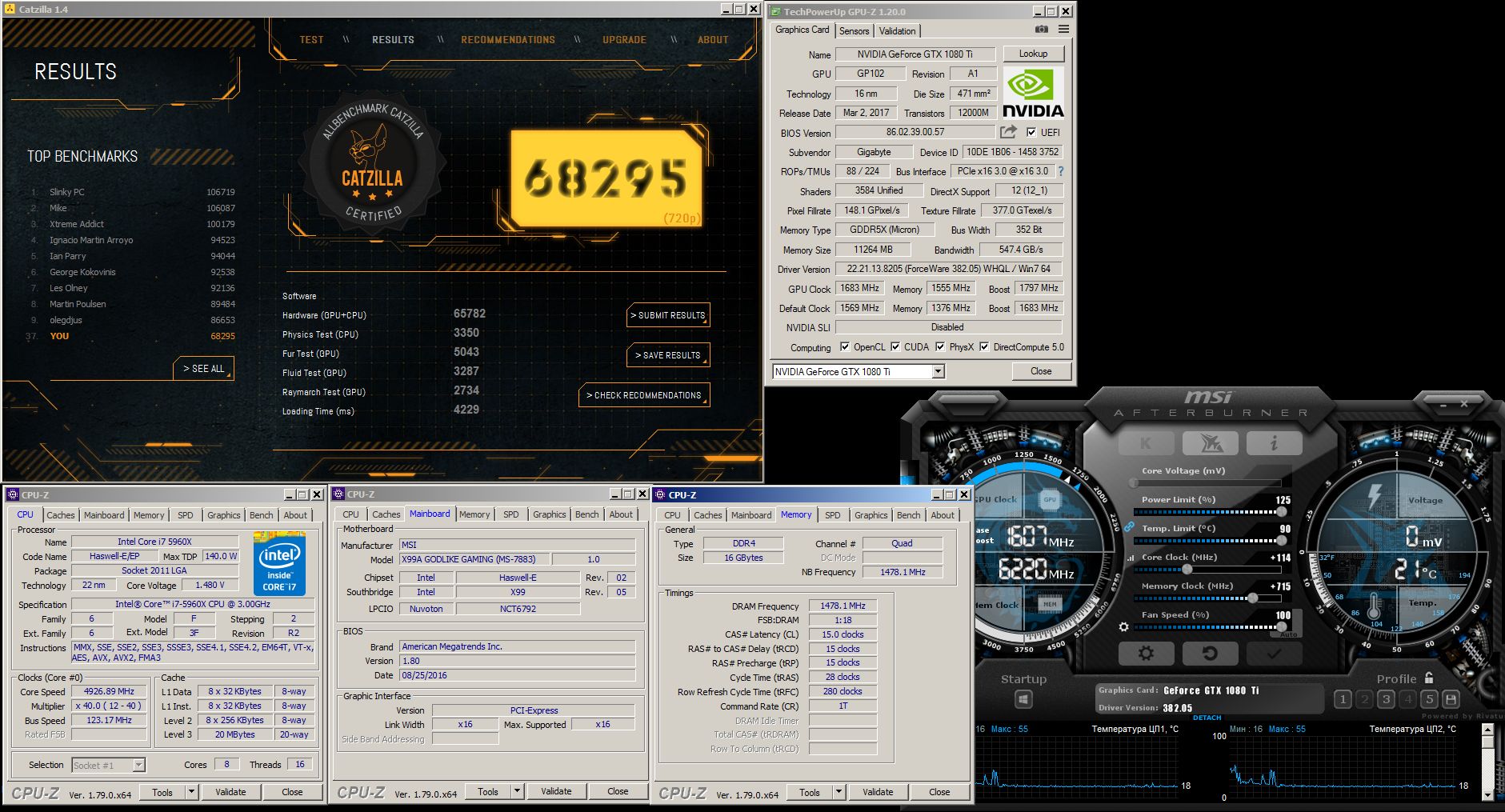Open Catzilla RECOMMENDATIONS tab
The image size is (1505, 812).
point(508,39)
